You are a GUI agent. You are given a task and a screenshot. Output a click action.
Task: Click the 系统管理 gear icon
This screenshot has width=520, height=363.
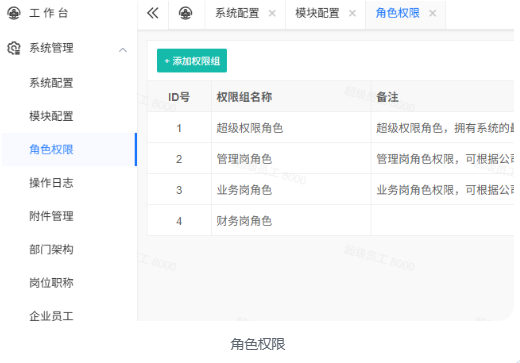click(14, 48)
